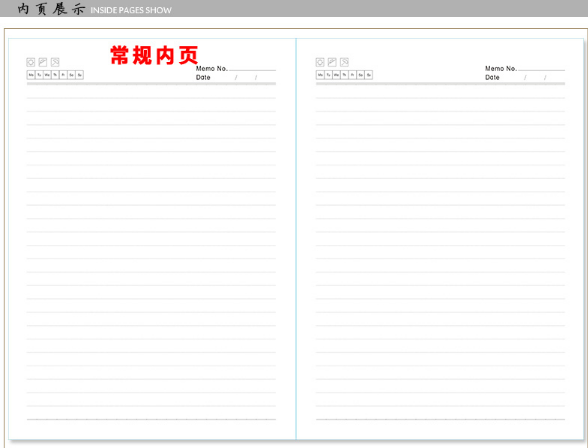Image resolution: width=588 pixels, height=448 pixels.
Task: Click the rainy umbrella icon on left page
Action: pos(55,62)
